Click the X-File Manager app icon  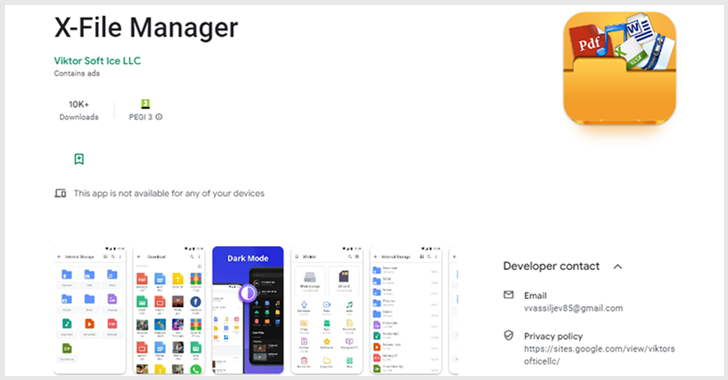(619, 68)
